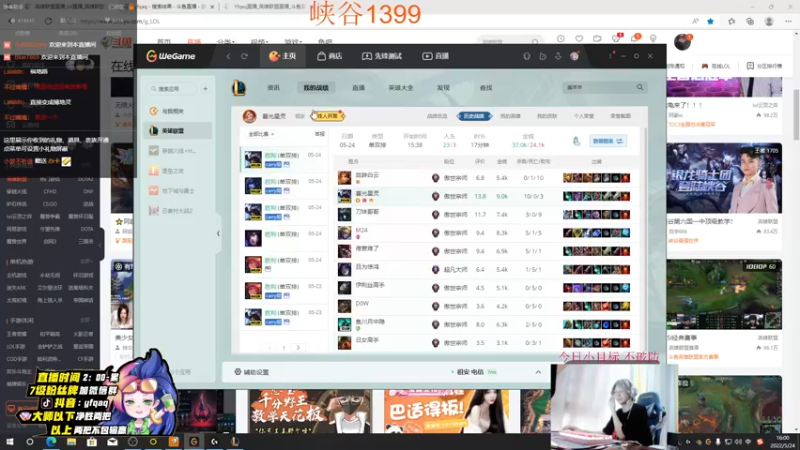This screenshot has height=450, width=800.
Task: Open the 我的英雄 sub-tab
Action: tap(510, 116)
